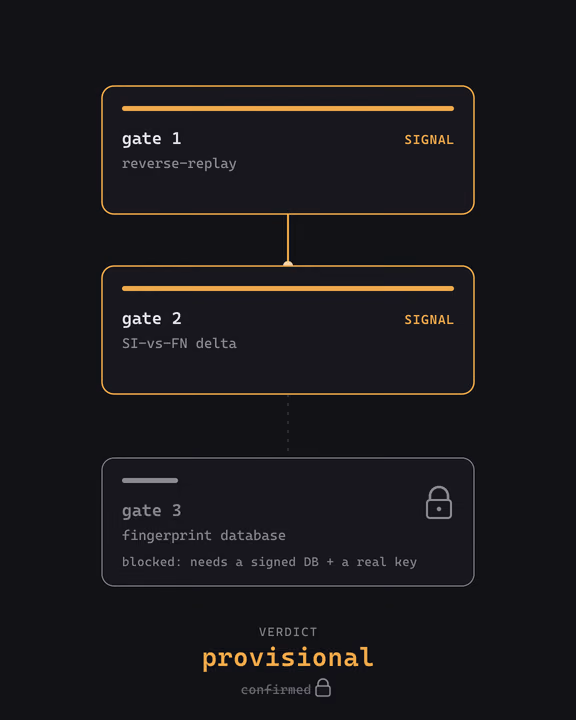Click the reverse-replay subtitle
Image resolution: width=576 pixels, height=720 pixels.
(179, 163)
